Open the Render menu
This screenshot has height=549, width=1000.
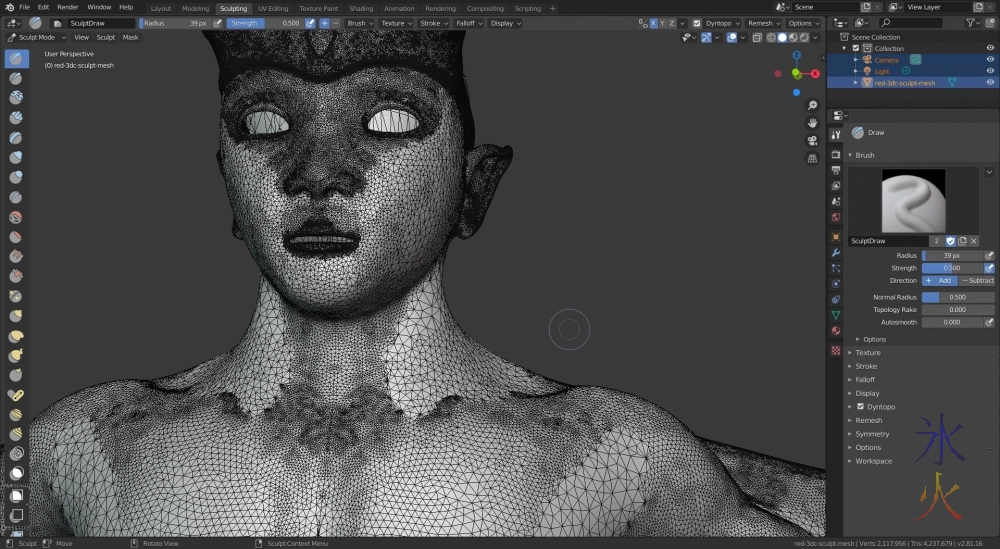67,7
